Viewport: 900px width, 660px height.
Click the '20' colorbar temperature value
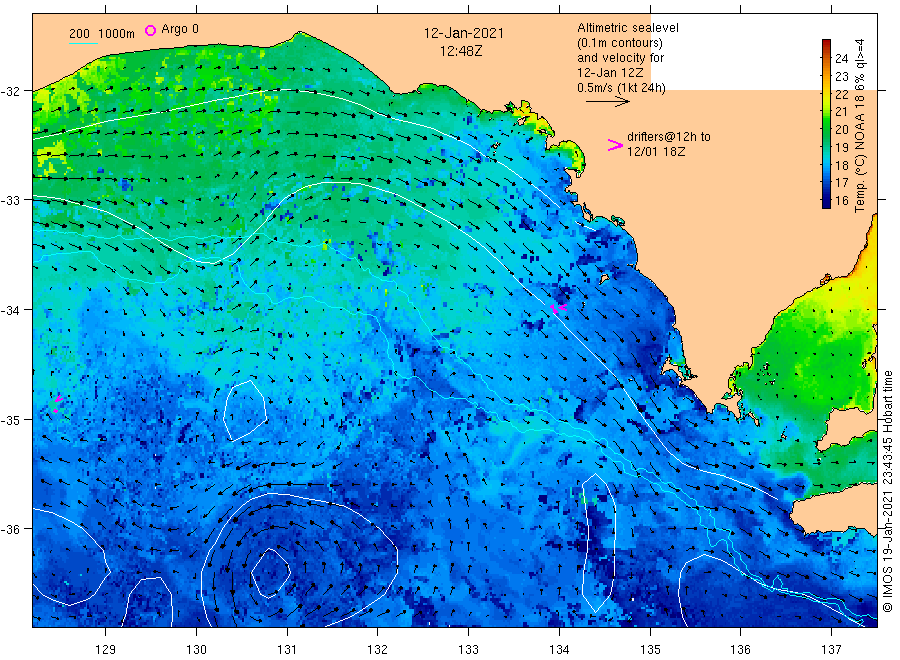(x=841, y=129)
